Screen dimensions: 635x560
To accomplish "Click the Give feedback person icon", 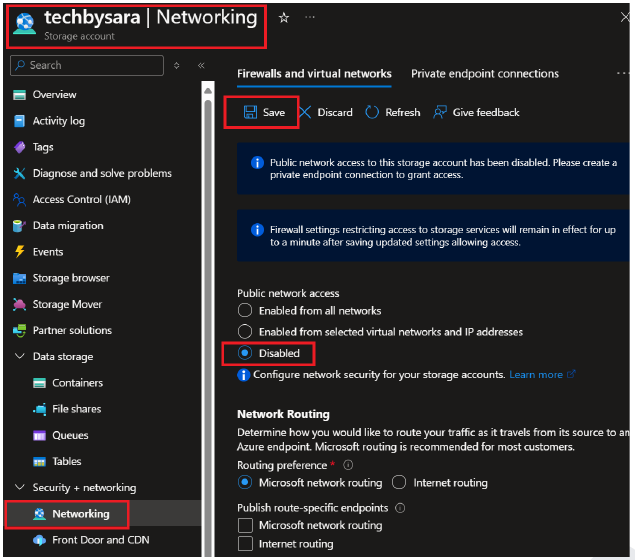I will [439, 112].
